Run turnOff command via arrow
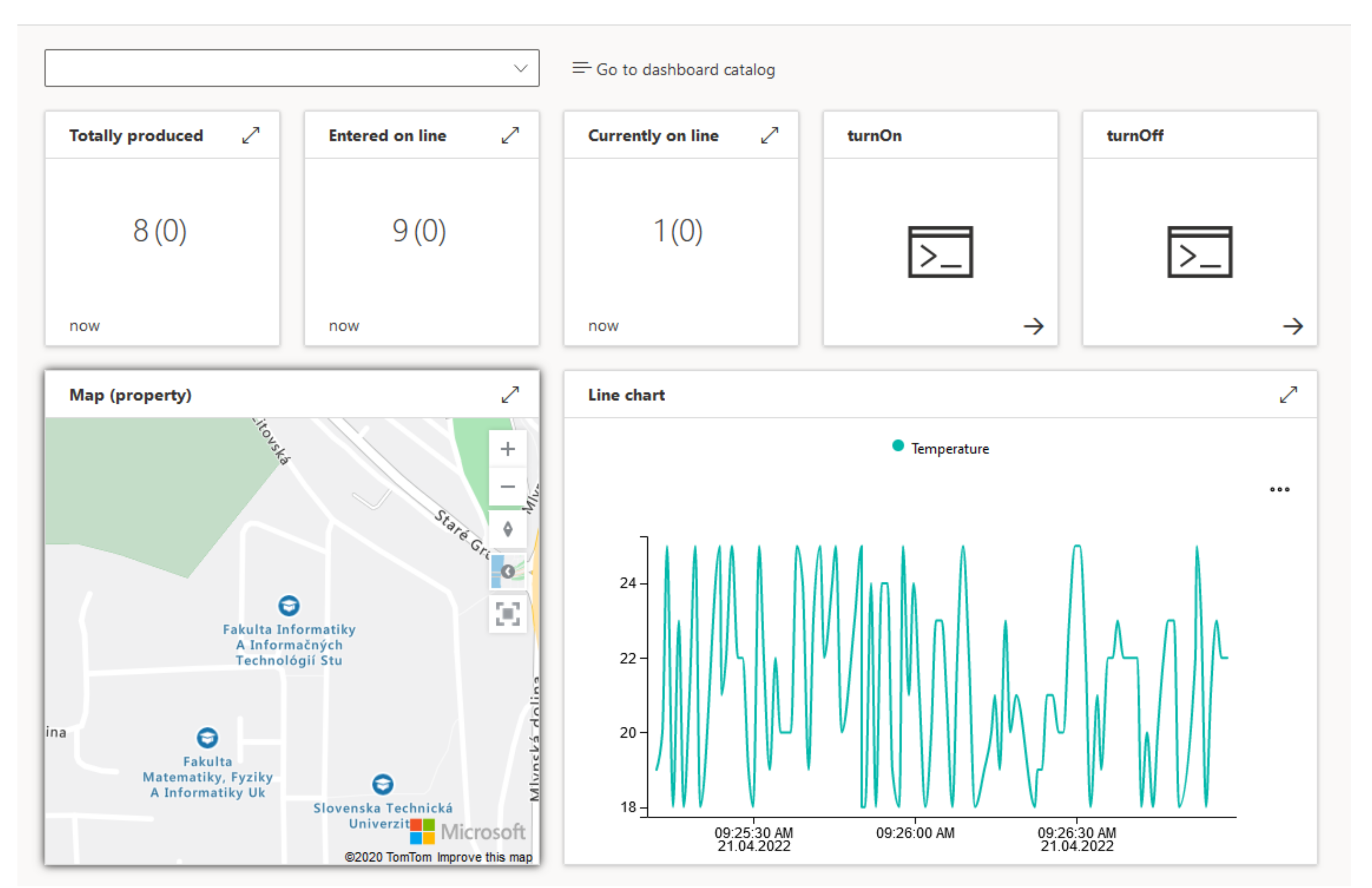This screenshot has height=888, width=1372. pyautogui.click(x=1293, y=326)
